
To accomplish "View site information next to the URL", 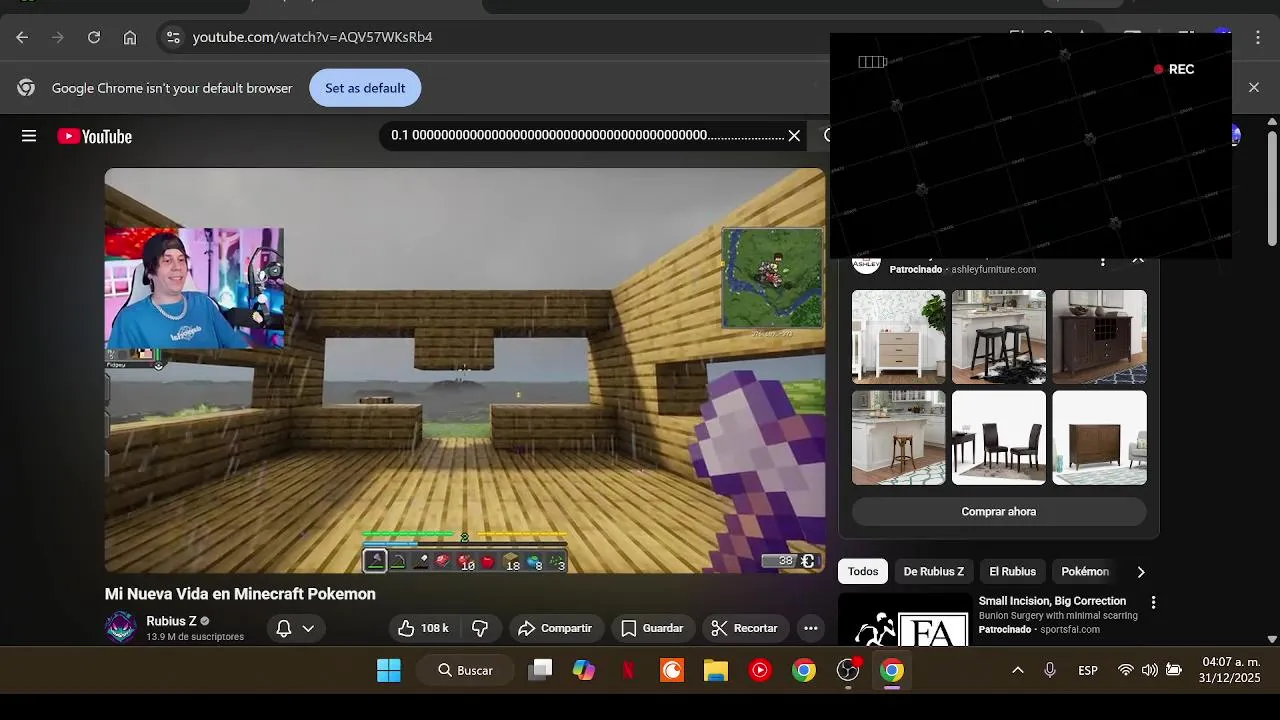I will pos(173,37).
